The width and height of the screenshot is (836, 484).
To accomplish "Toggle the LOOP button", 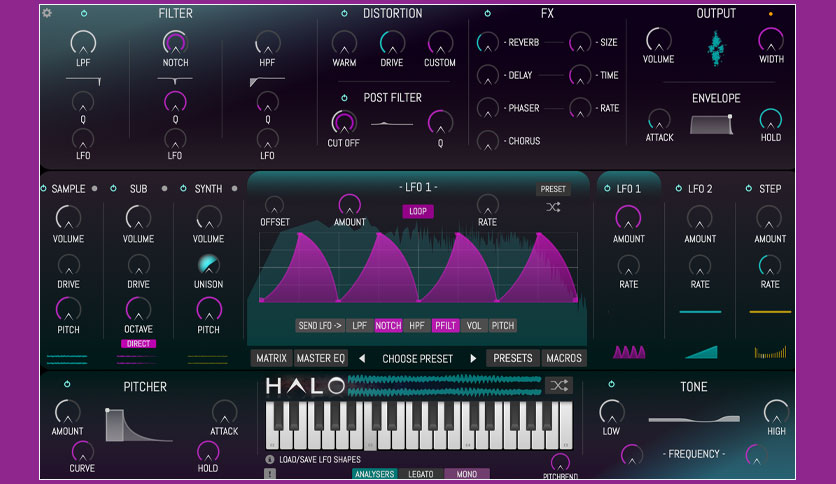I will tap(418, 212).
